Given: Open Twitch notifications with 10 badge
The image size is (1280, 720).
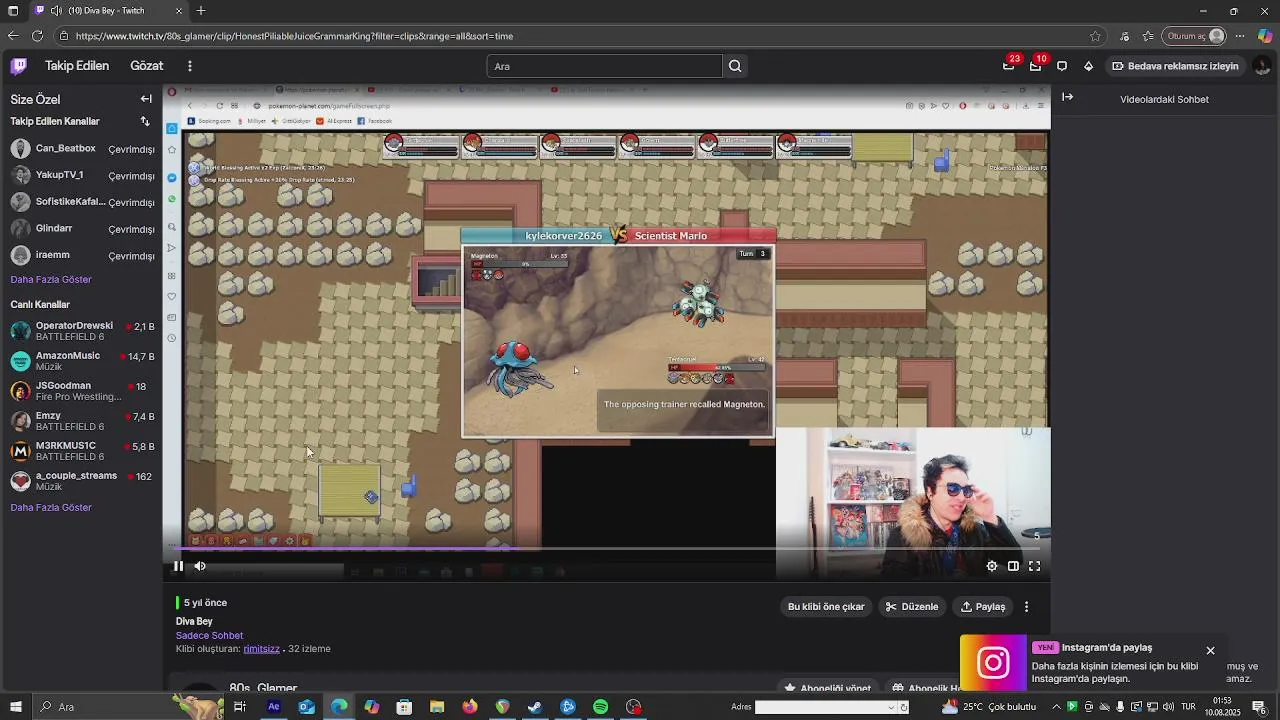Looking at the screenshot, I should (x=1035, y=66).
